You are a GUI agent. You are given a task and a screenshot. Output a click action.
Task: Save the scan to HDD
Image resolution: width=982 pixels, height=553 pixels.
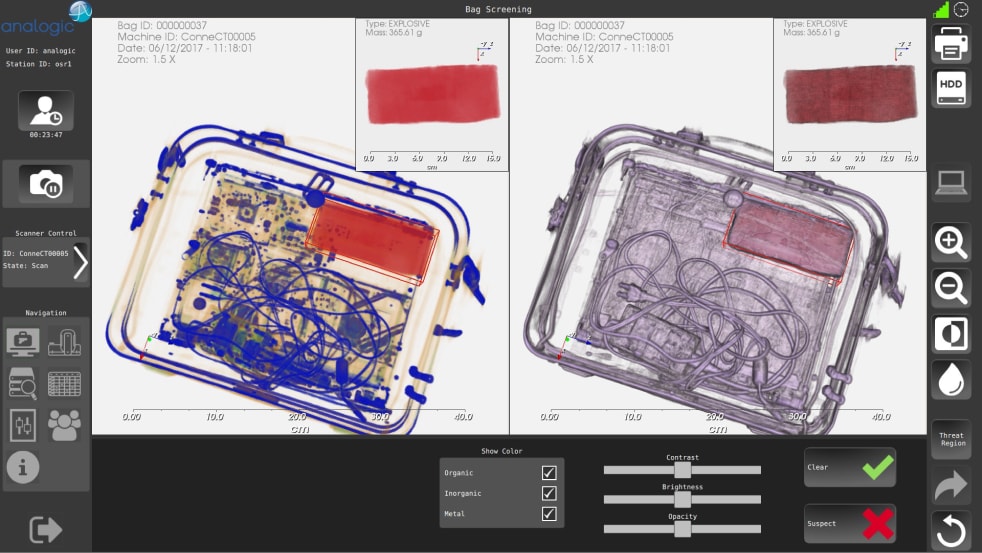click(951, 88)
